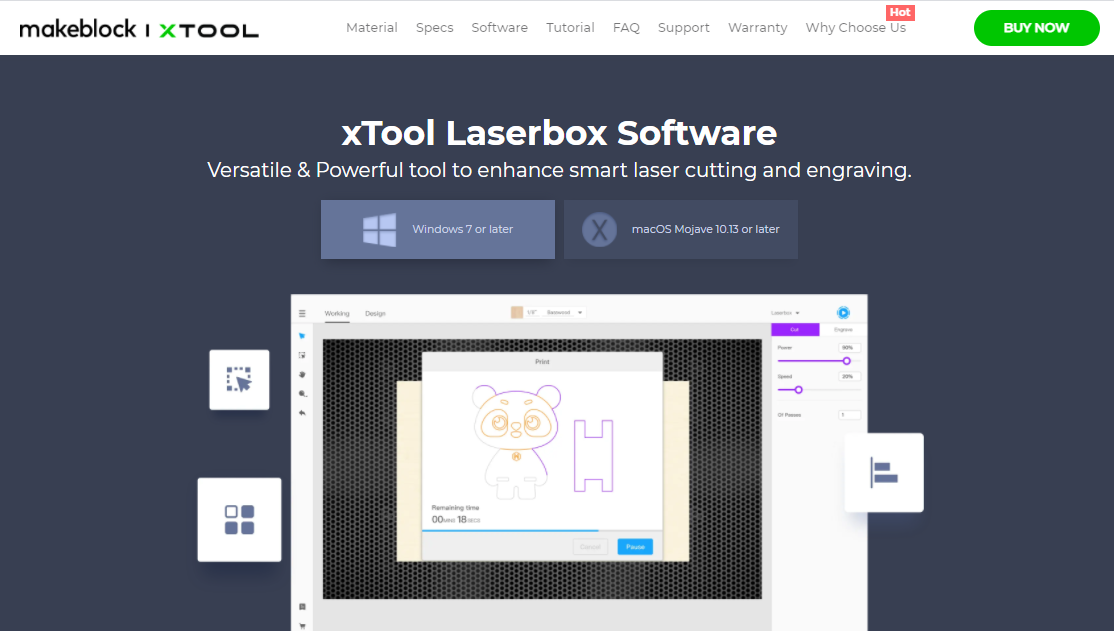Image resolution: width=1114 pixels, height=631 pixels.
Task: Click the shopping cart icon in sidebar
Action: [x=302, y=626]
